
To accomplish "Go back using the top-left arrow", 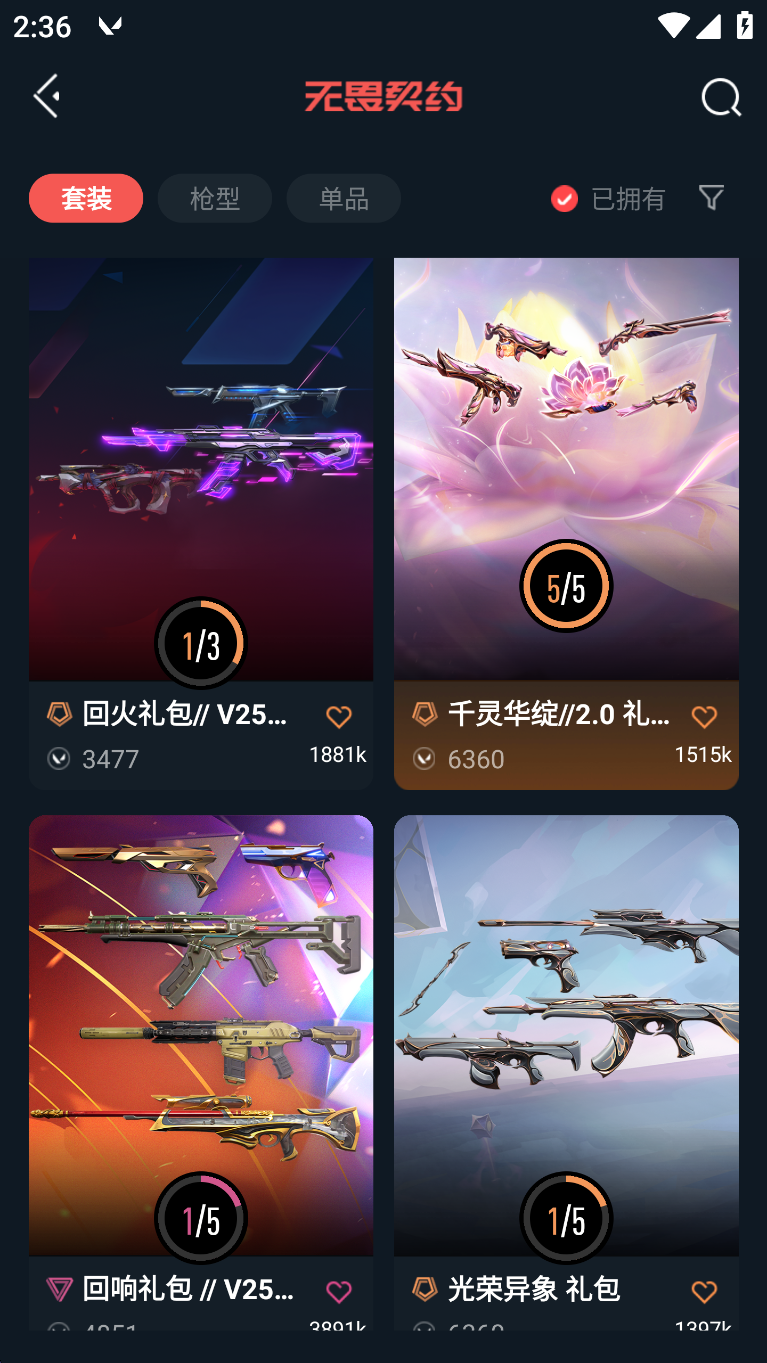I will click(x=47, y=96).
